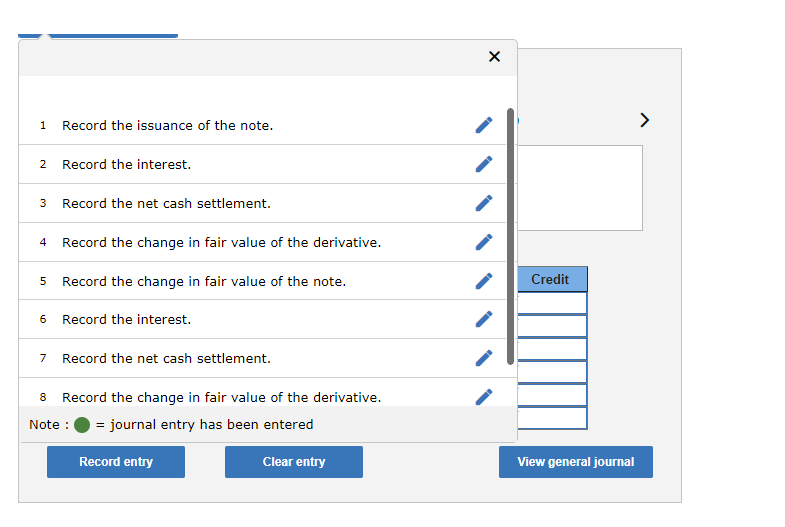
Task: Click pencil icon for issuance of the note
Action: tap(484, 125)
